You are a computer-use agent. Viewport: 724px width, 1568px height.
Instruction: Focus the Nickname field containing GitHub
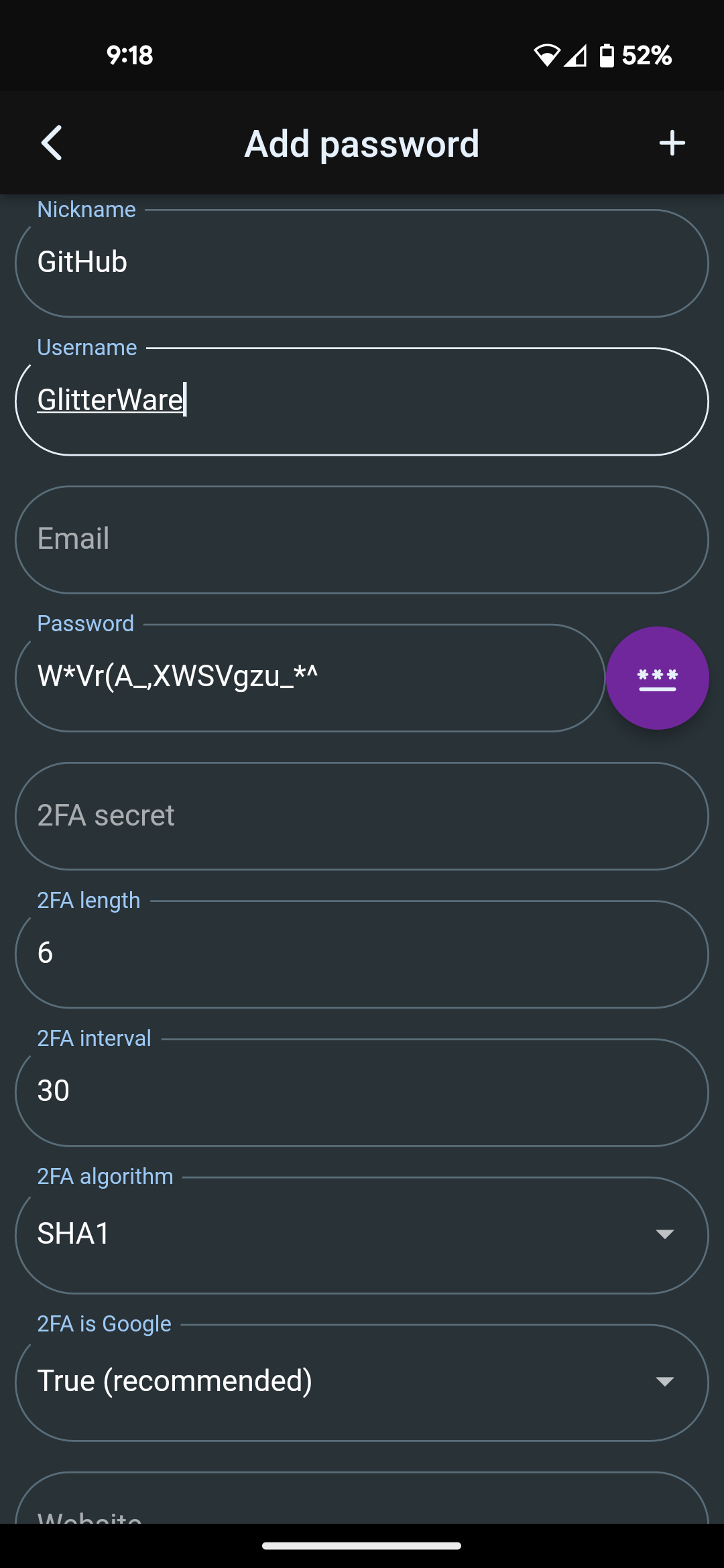point(362,263)
